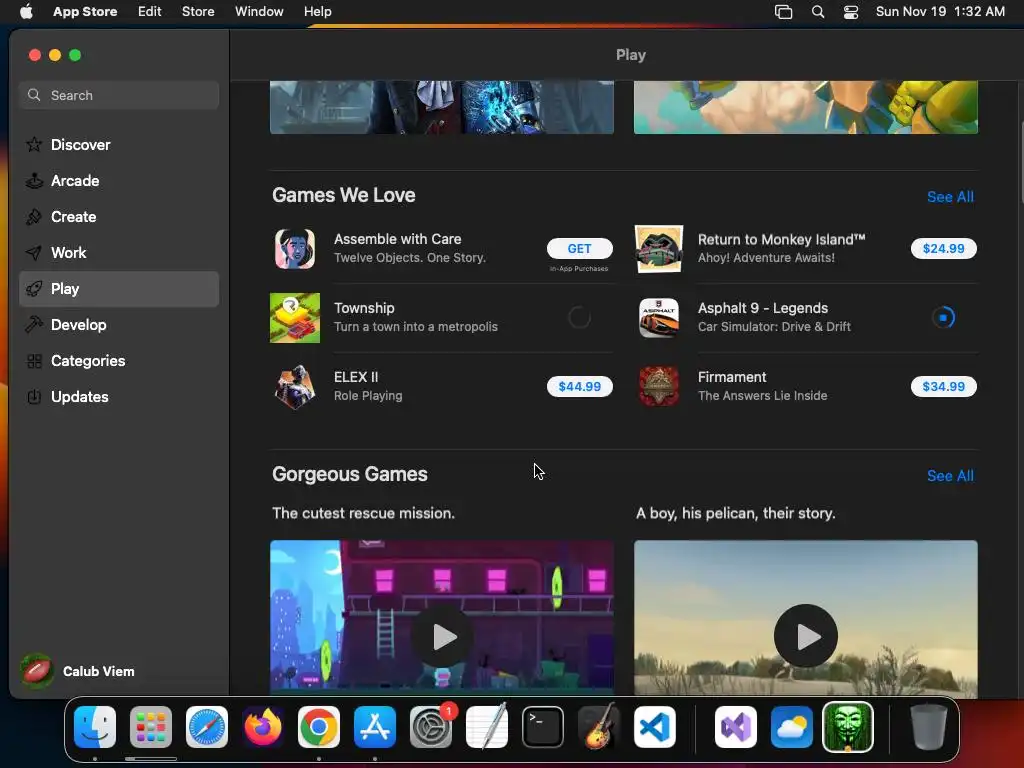Viewport: 1024px width, 768px height.
Task: Open the ELEX II app icon
Action: pyautogui.click(x=295, y=387)
